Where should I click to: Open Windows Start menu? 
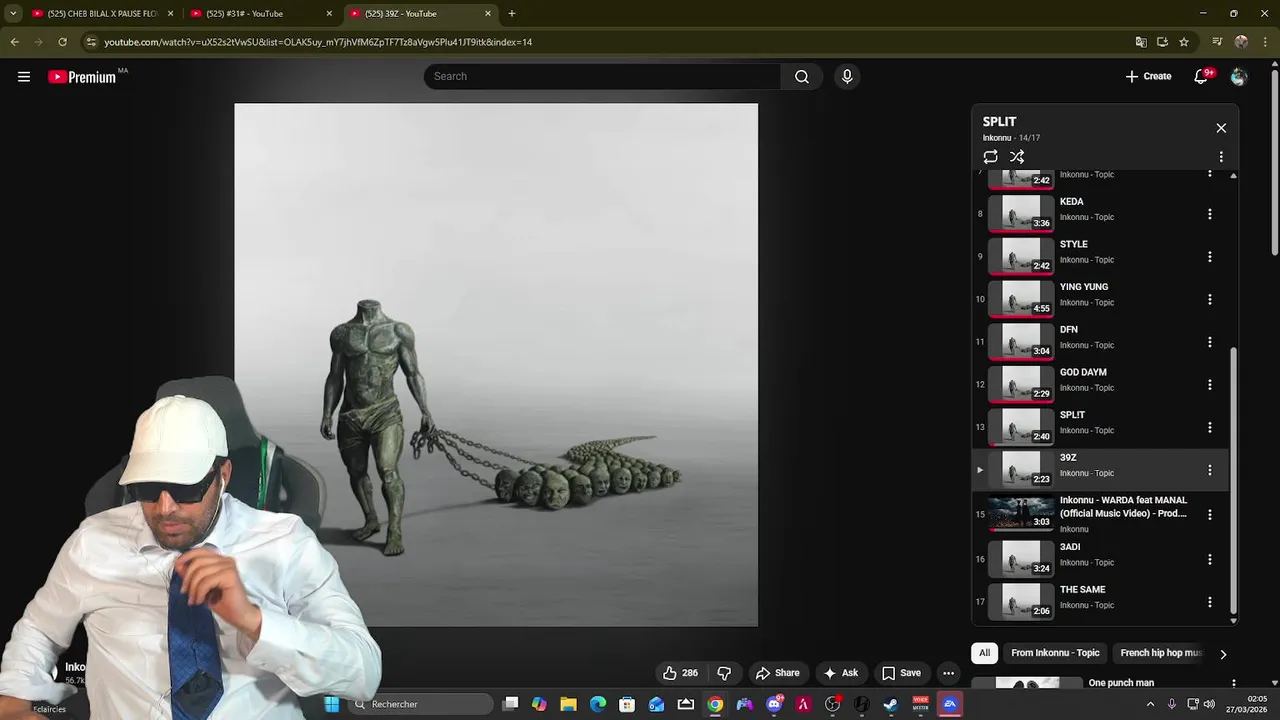331,704
